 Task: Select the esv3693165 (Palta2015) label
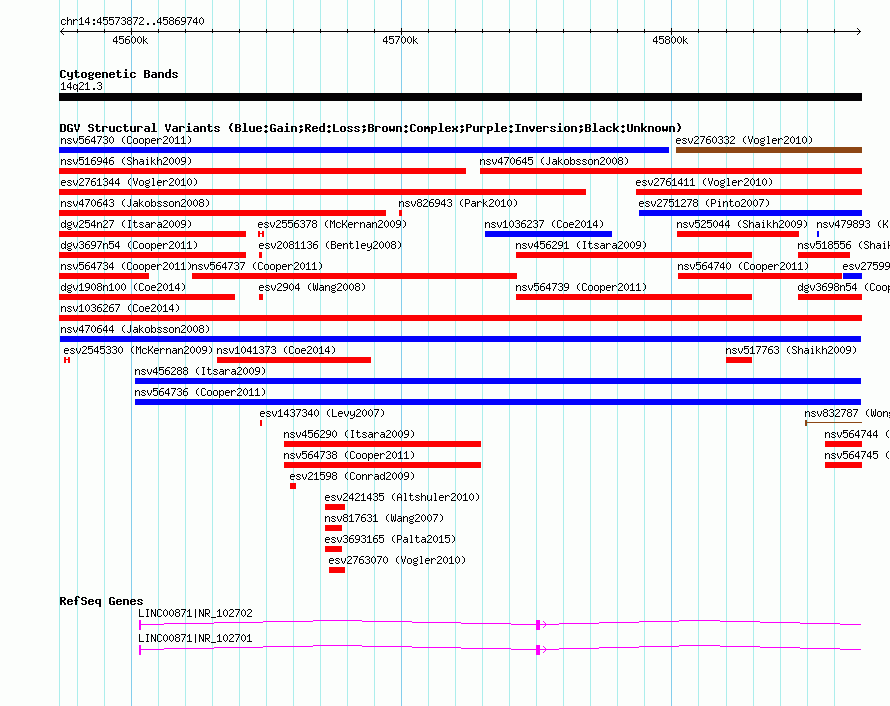click(x=390, y=539)
